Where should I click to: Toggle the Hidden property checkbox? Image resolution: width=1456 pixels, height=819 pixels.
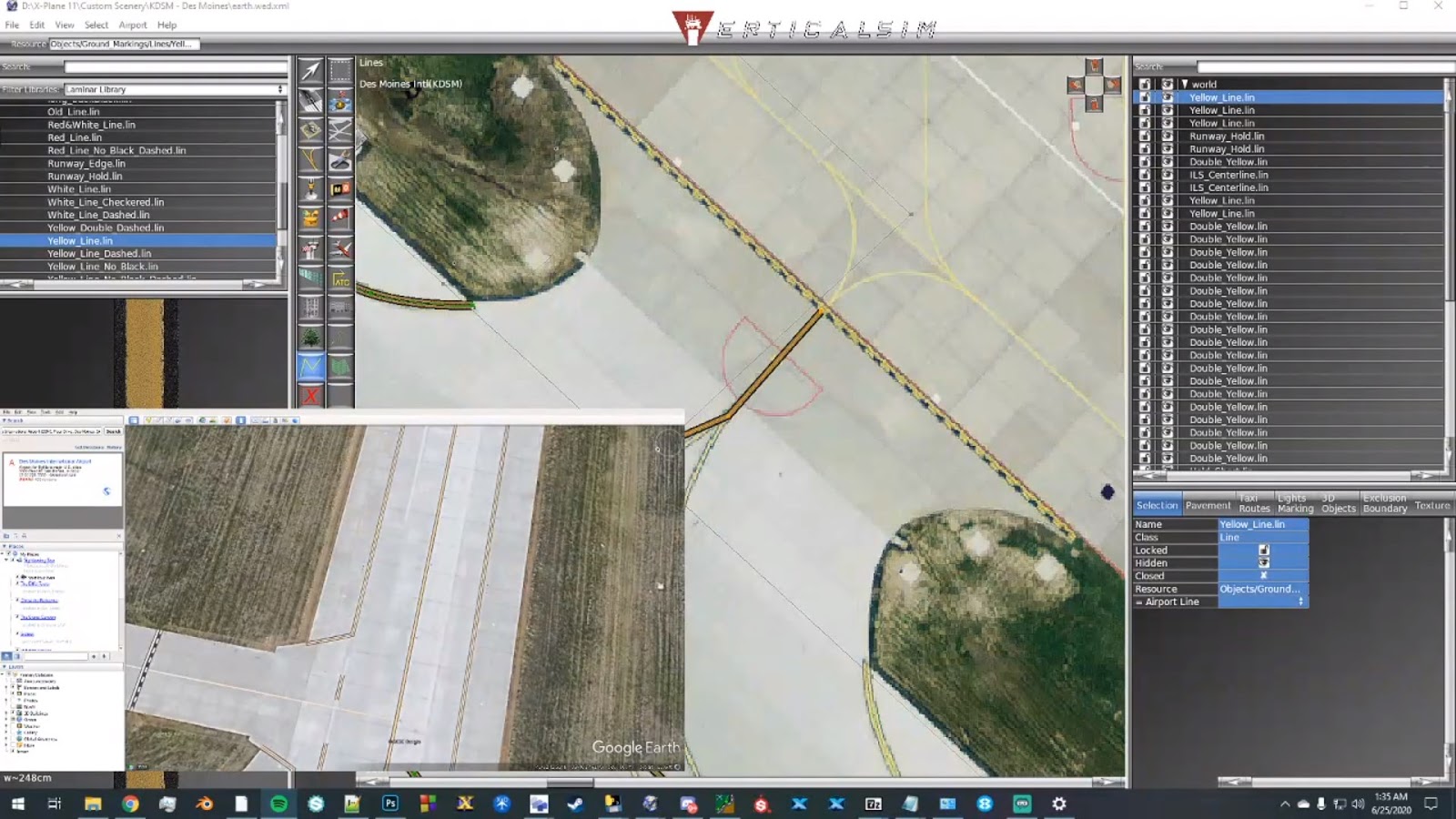click(1263, 563)
